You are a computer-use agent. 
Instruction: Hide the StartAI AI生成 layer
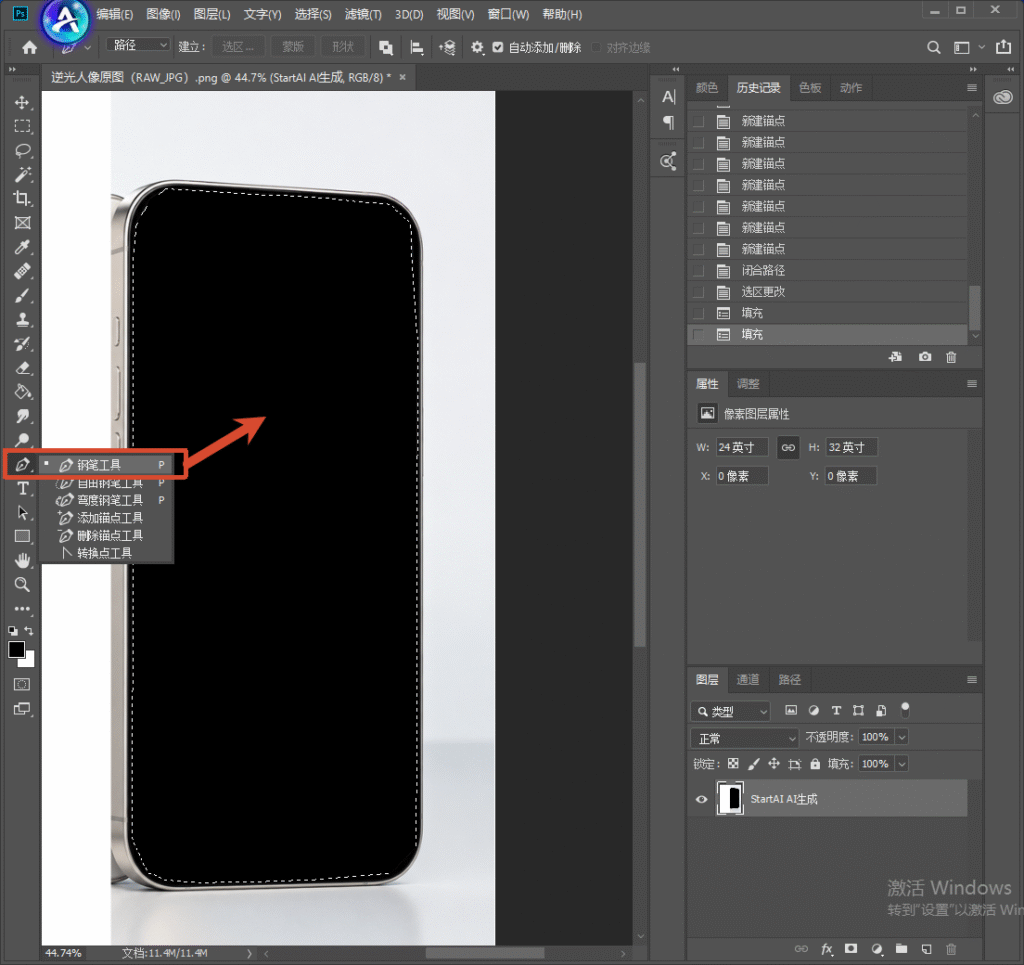pos(701,799)
